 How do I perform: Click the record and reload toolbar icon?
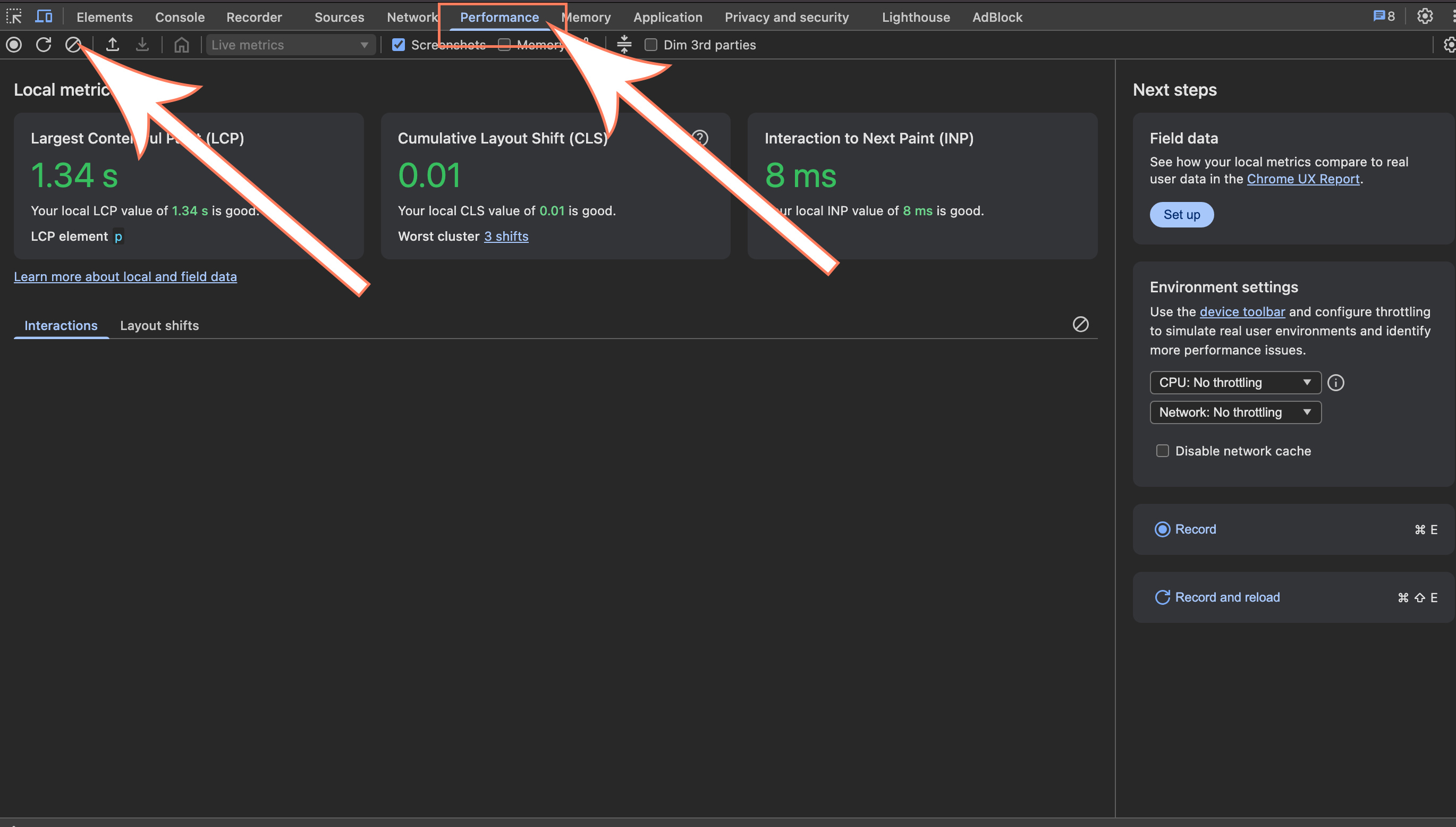coord(44,44)
